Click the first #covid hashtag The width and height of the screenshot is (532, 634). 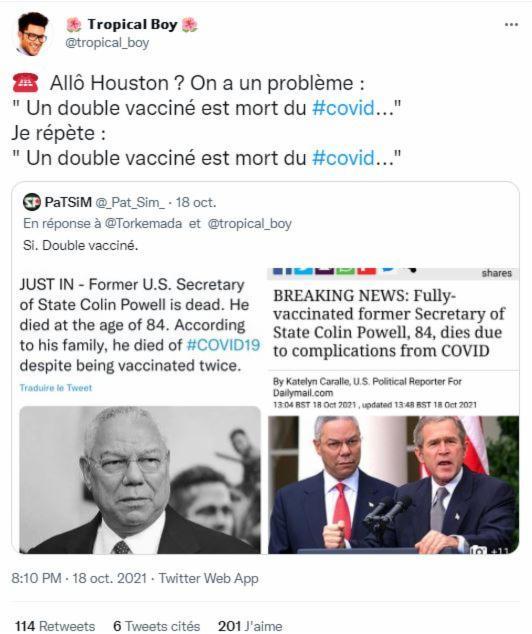344,108
